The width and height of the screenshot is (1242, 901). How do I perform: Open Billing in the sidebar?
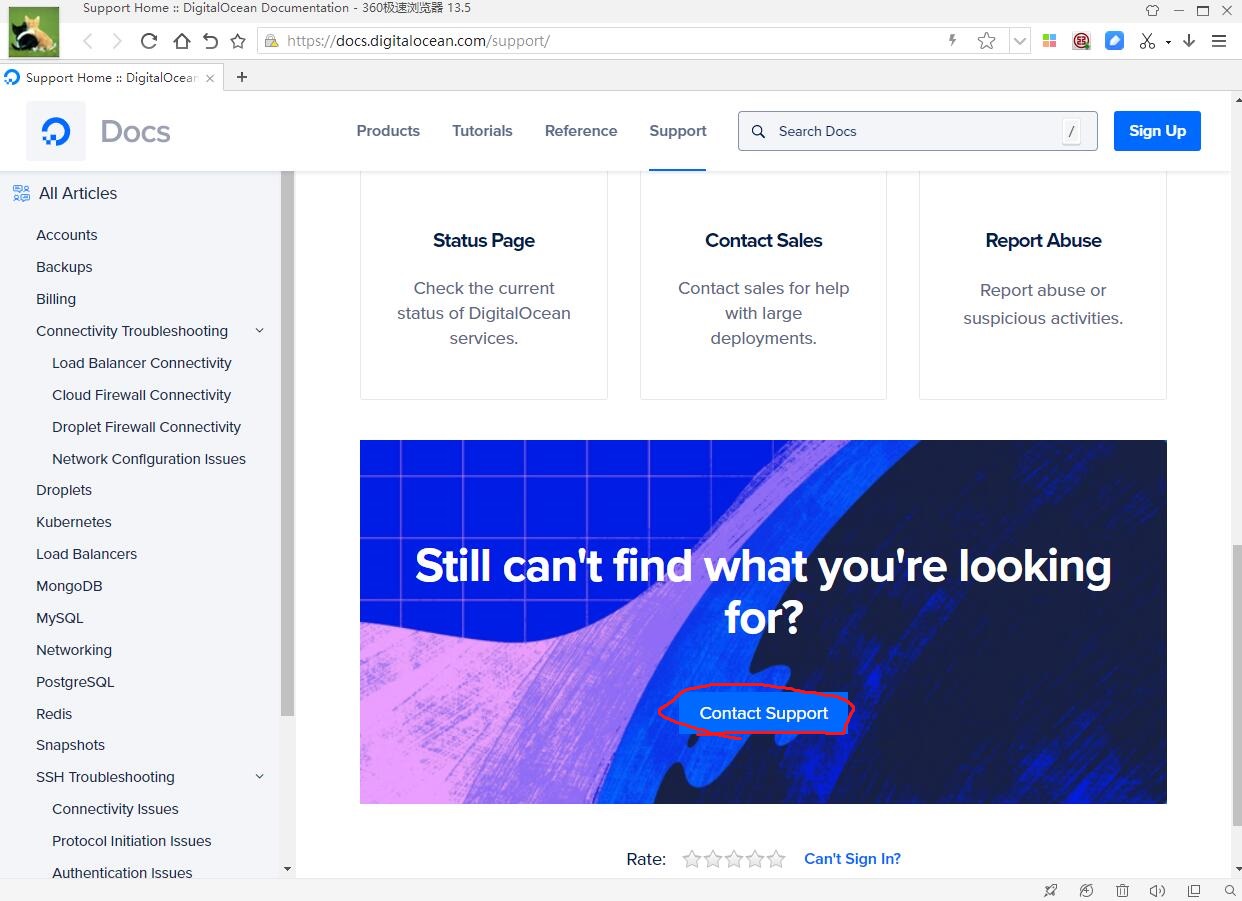[x=56, y=299]
